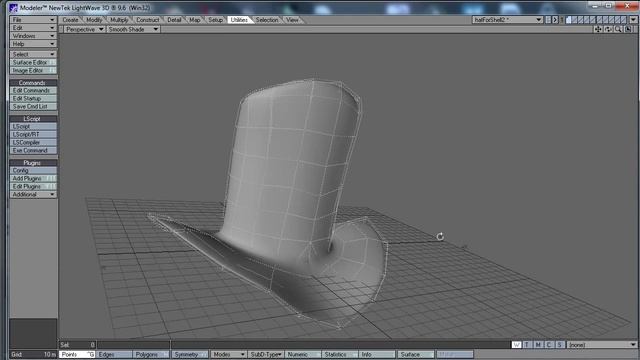Open the Modes dropdown
The height and width of the screenshot is (360, 640).
228,354
